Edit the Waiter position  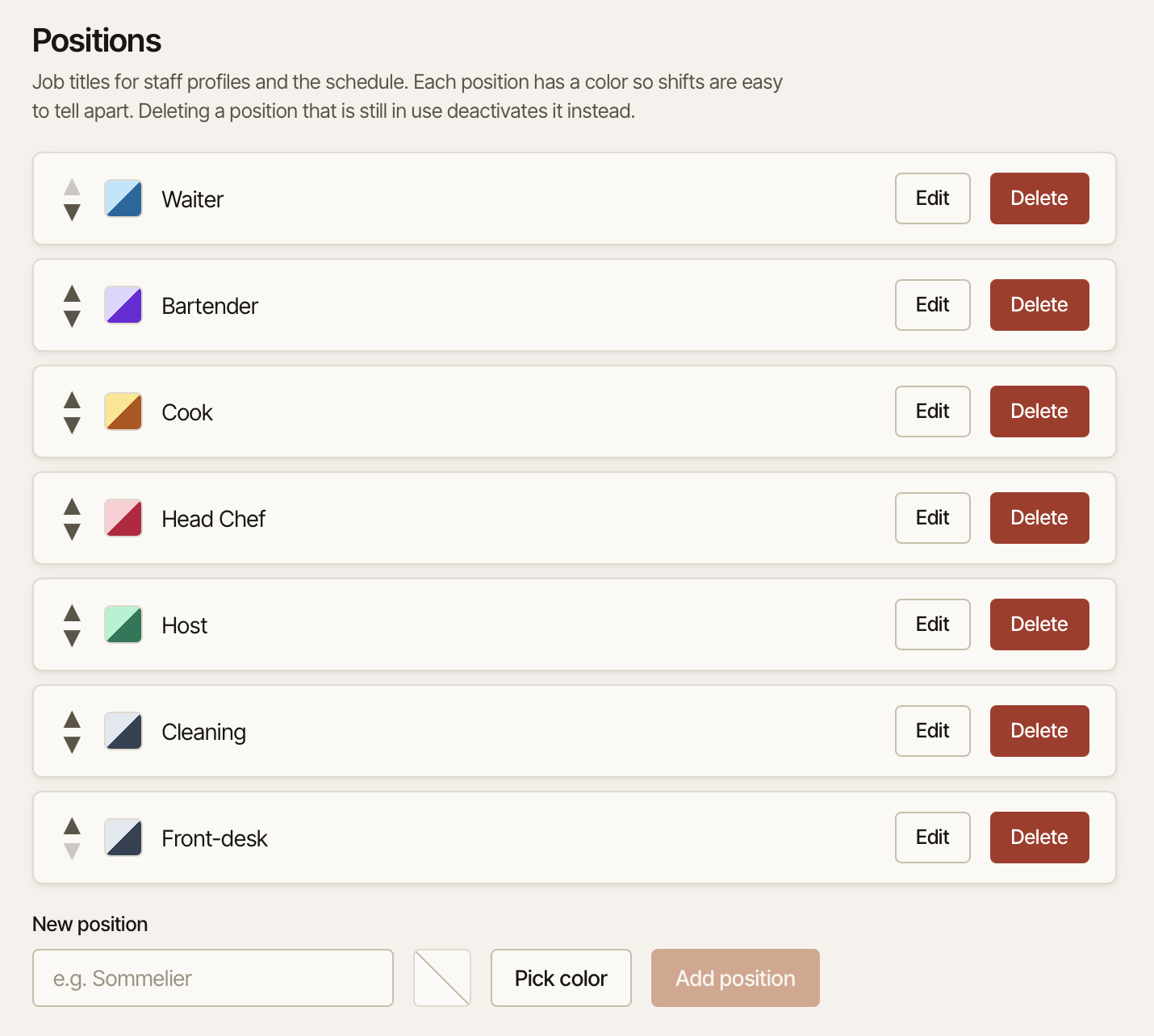coord(933,198)
